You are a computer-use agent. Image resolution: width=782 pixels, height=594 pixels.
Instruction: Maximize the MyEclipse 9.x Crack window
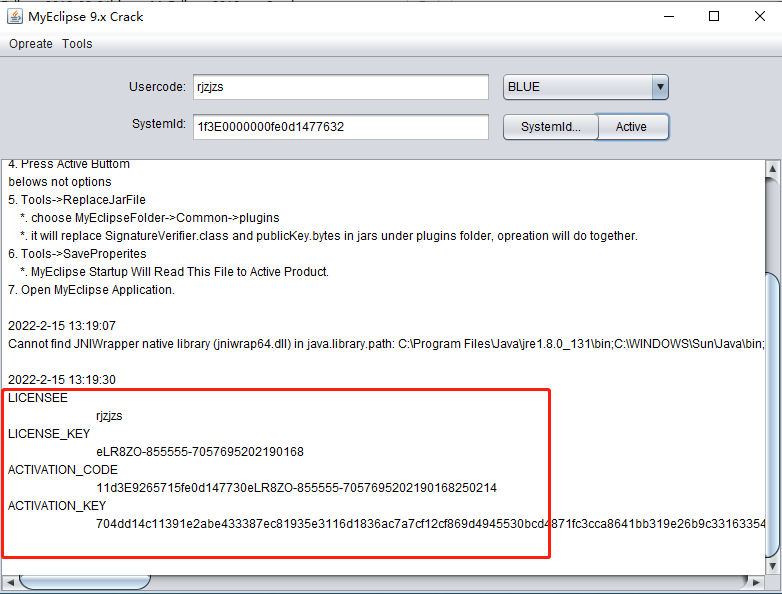[x=714, y=16]
